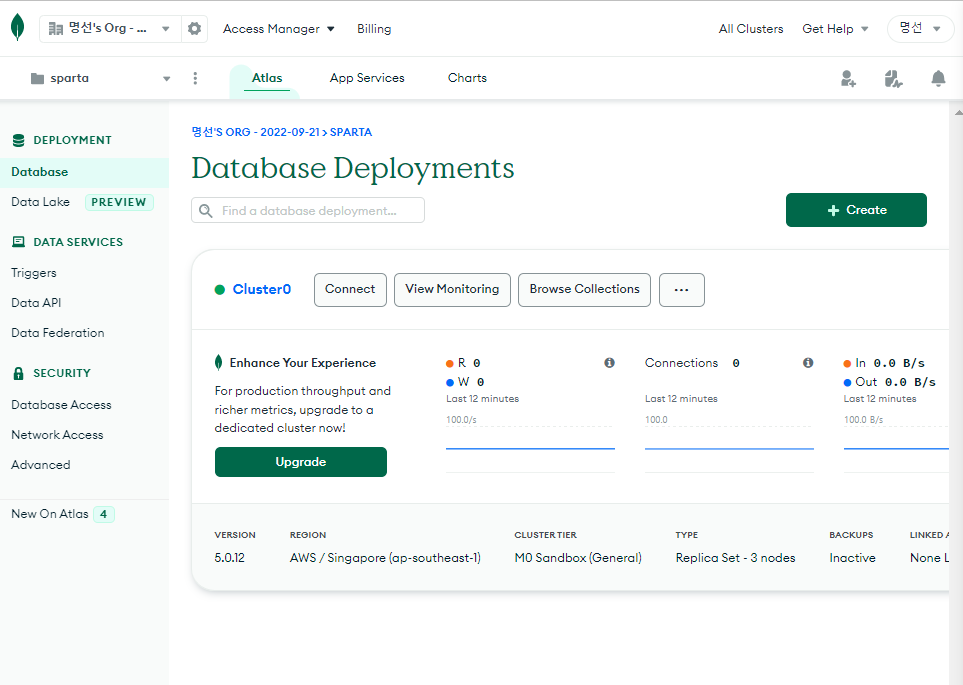Open project options three-dot menu
The width and height of the screenshot is (963, 685).
[195, 78]
